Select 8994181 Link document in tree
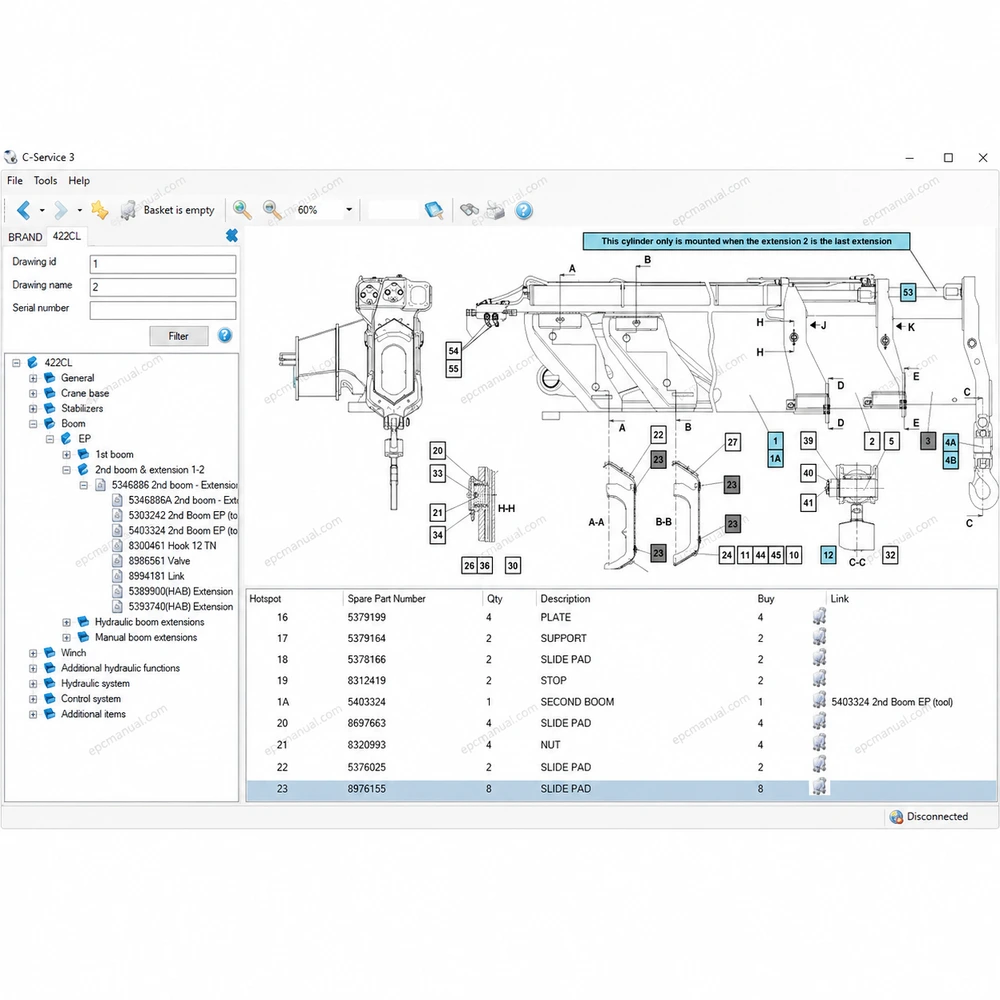This screenshot has width=1000, height=1000. pos(156,577)
